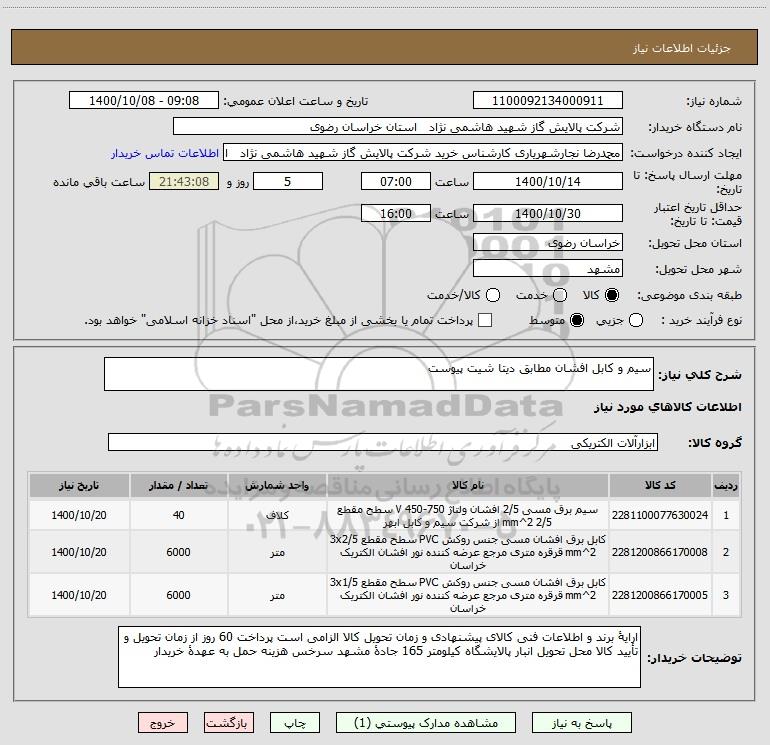Click the need number field 1100092134000911

548,100
